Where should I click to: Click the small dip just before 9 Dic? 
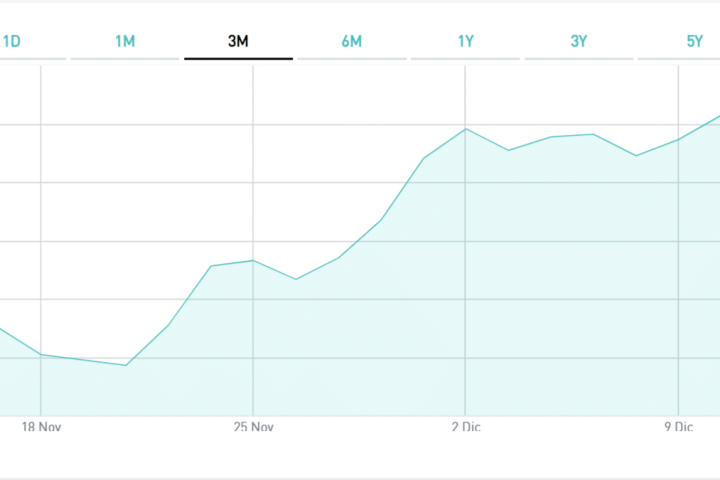[636, 155]
